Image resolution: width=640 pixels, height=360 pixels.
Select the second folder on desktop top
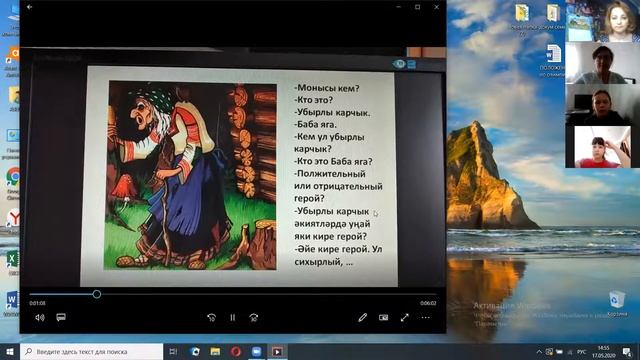(553, 16)
